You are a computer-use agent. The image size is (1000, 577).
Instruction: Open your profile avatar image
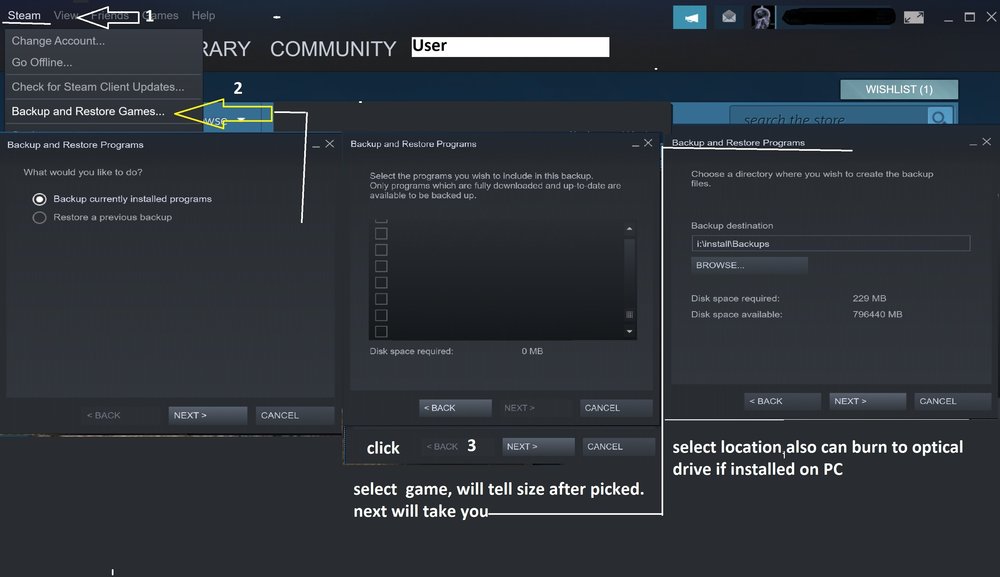pos(761,16)
